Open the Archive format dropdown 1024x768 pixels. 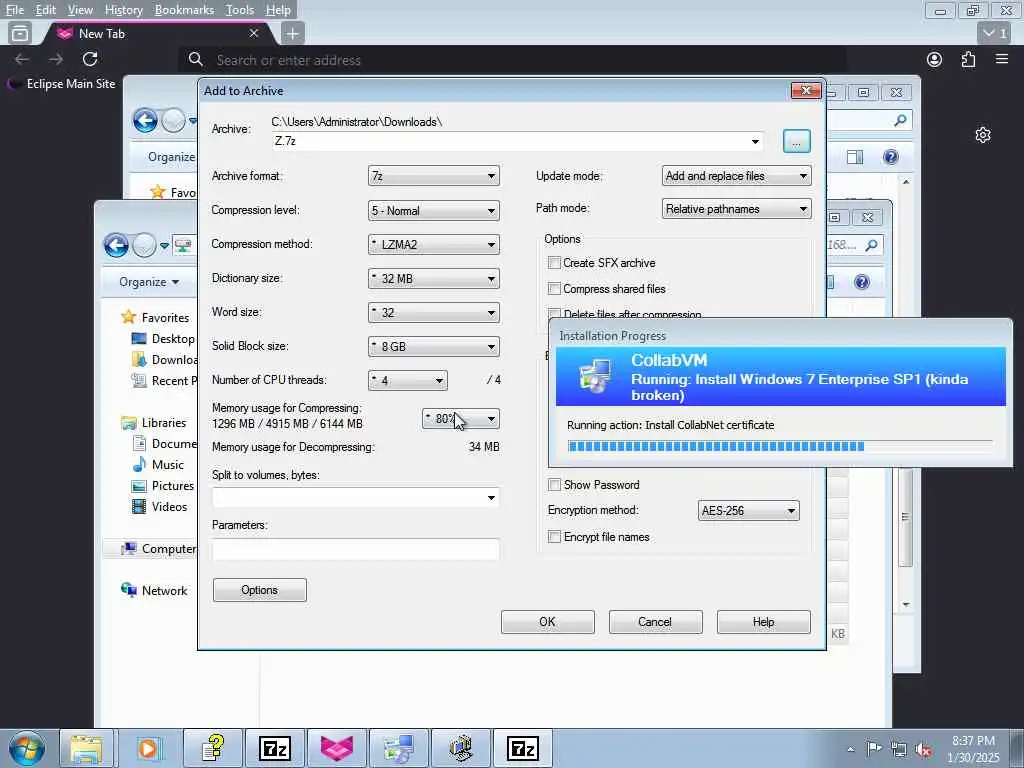click(x=434, y=176)
